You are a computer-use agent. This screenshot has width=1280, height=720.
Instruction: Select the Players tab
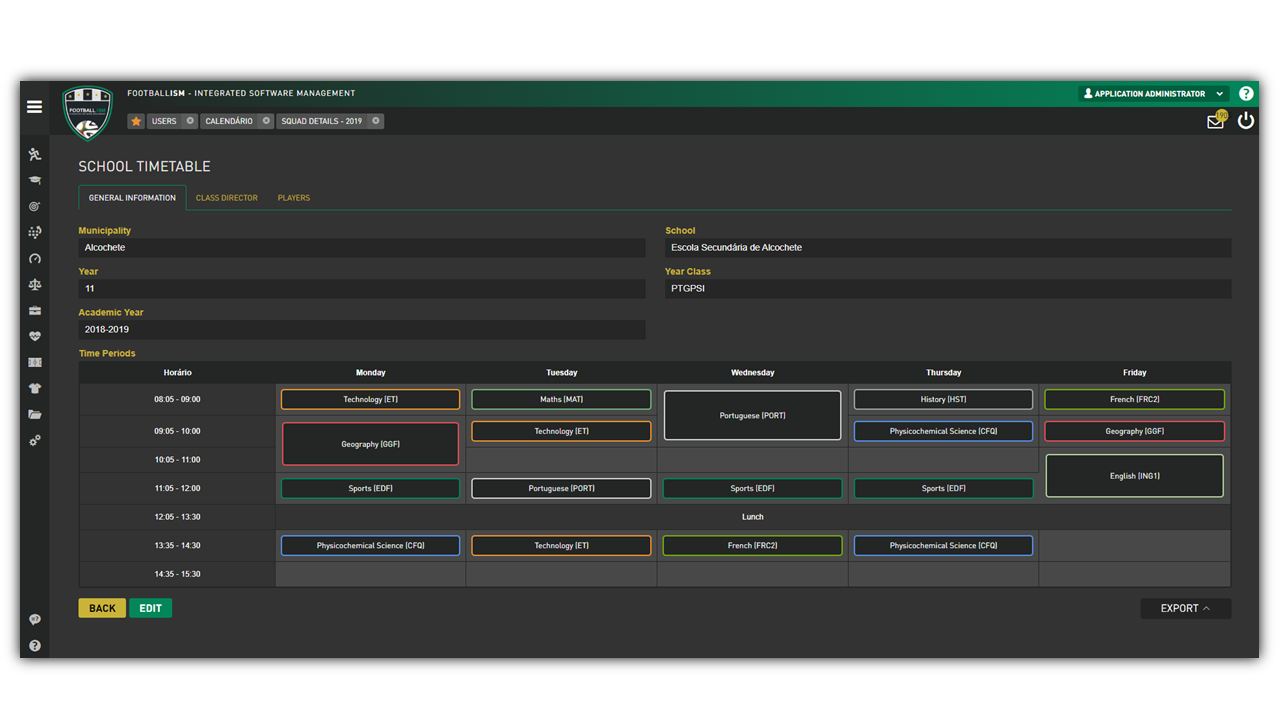(x=294, y=198)
